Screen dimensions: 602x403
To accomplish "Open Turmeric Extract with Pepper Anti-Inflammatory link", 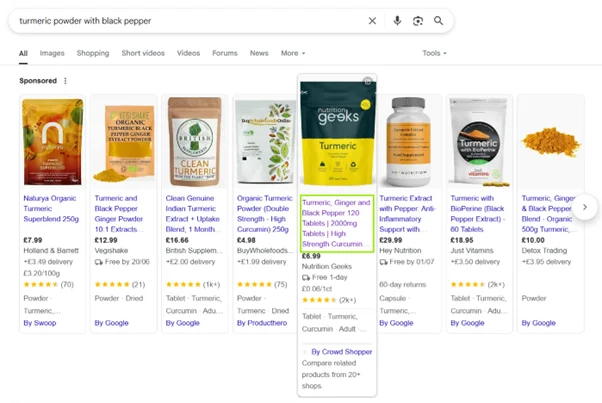I will (x=407, y=214).
